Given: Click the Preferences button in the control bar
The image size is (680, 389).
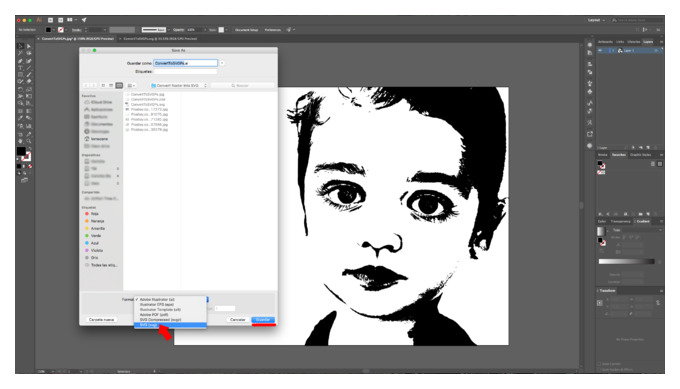Looking at the screenshot, I should (x=273, y=30).
